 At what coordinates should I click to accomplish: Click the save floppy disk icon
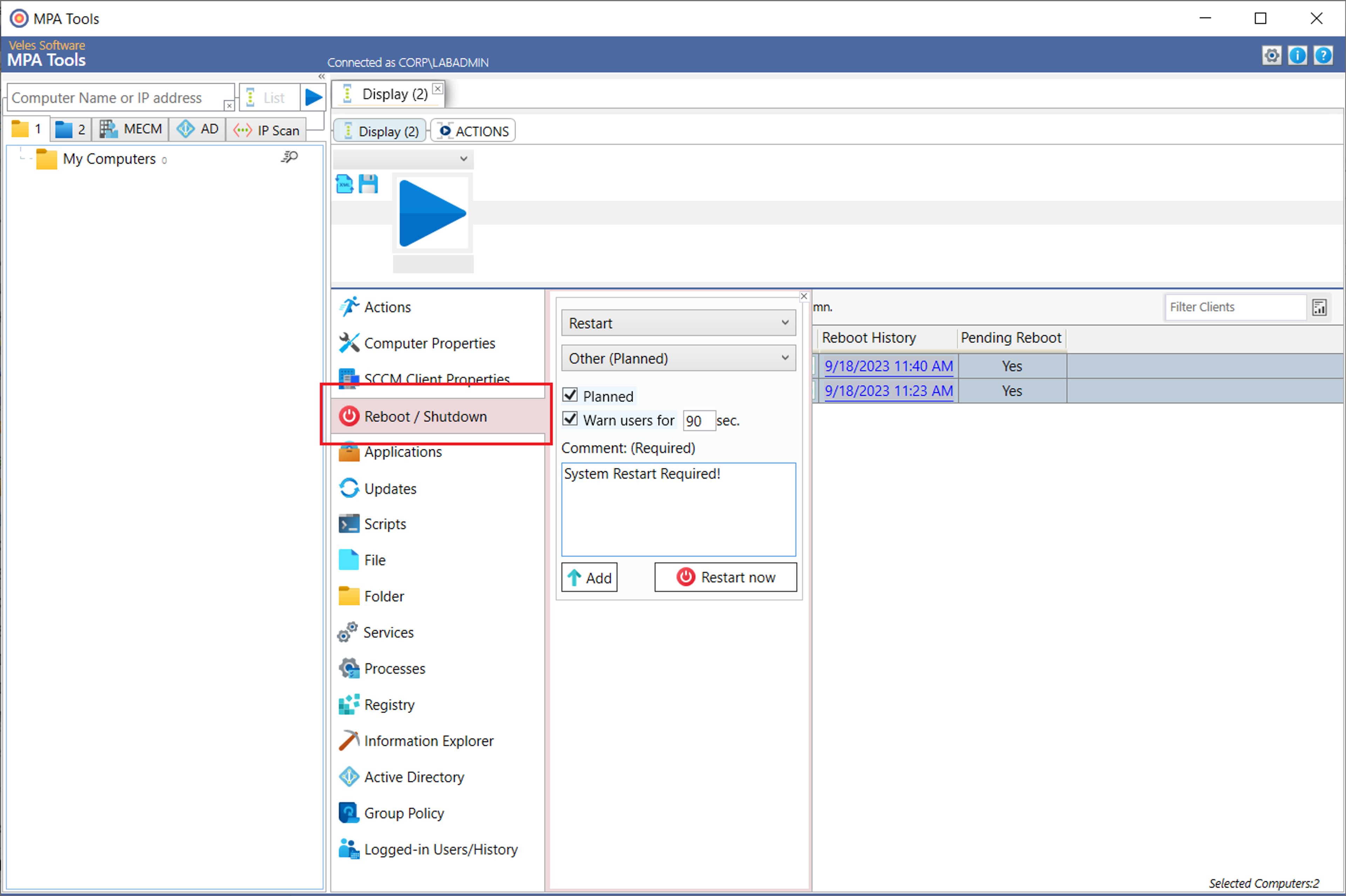[368, 184]
